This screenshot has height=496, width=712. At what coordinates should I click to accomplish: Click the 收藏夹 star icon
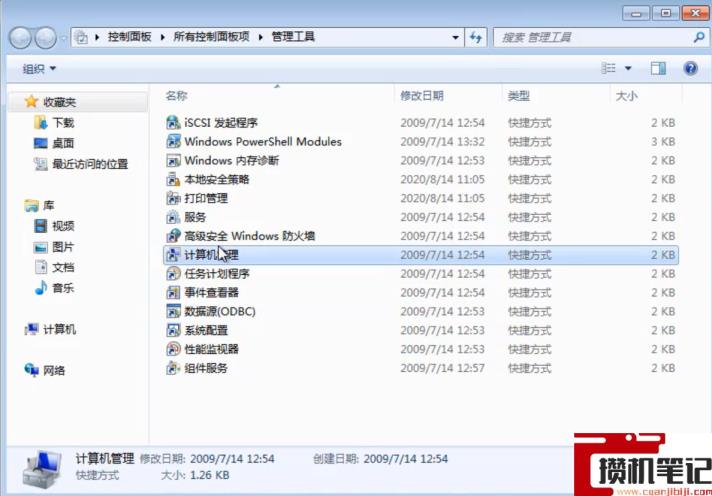pyautogui.click(x=31, y=101)
